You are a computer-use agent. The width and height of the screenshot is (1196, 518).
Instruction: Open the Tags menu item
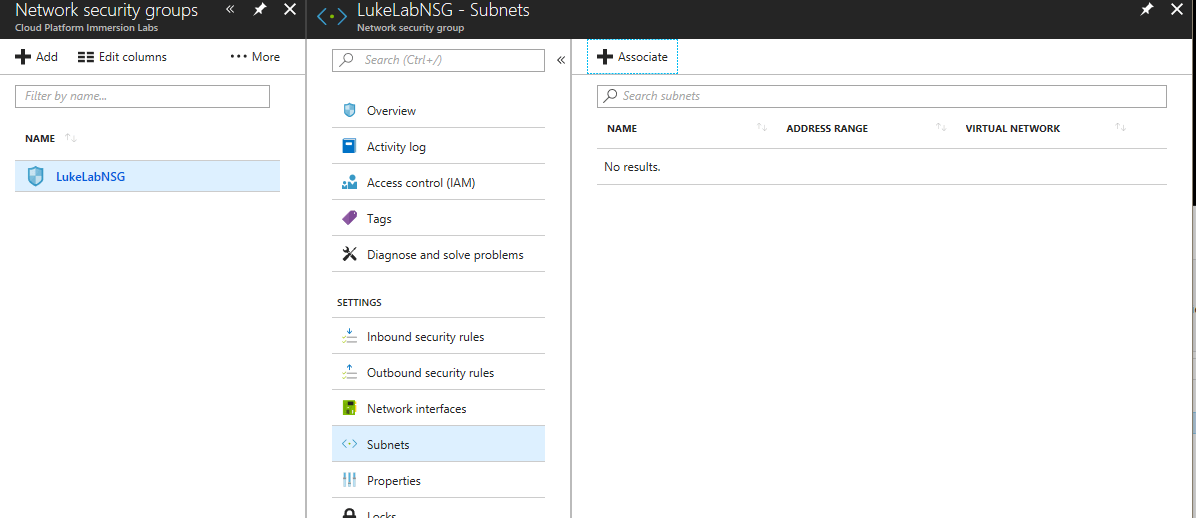tap(439, 218)
